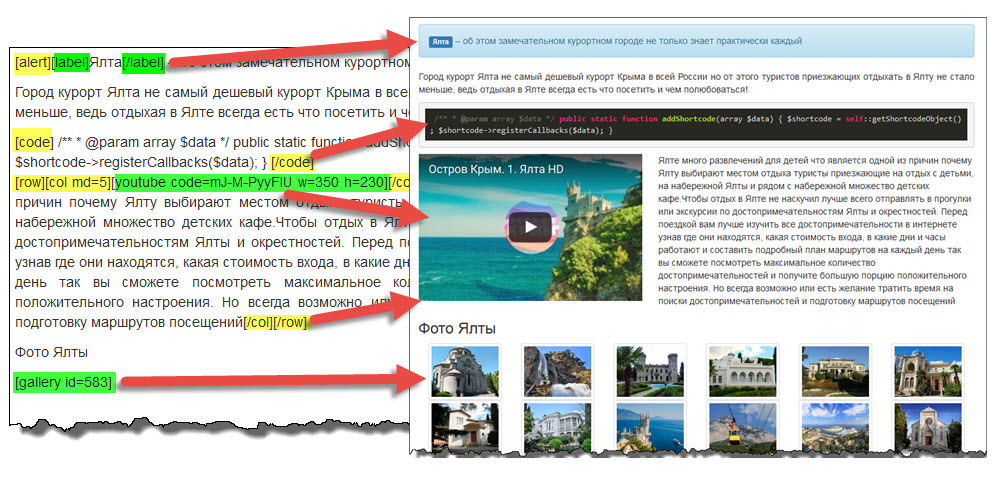This screenshot has height=478, width=1000.
Task: Play the Остров Крым YouTube video
Action: [530, 227]
